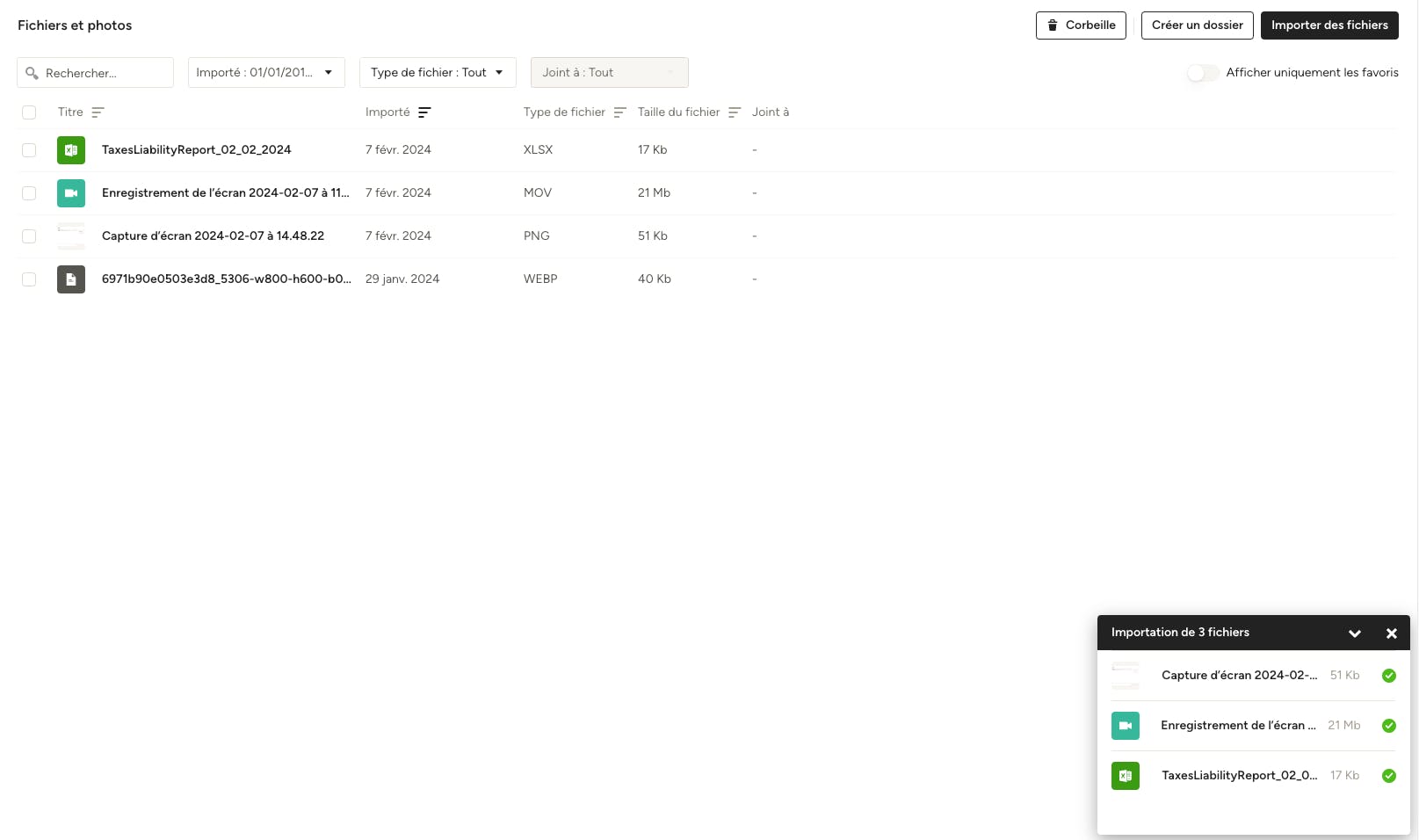
Task: Check the 6971b90e0503e3d8 row checkbox
Action: (x=29, y=279)
